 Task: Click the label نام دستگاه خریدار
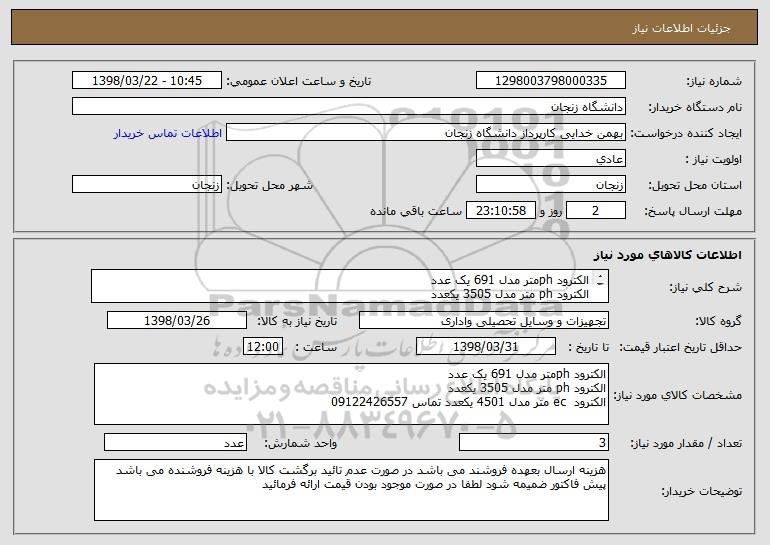point(695,108)
